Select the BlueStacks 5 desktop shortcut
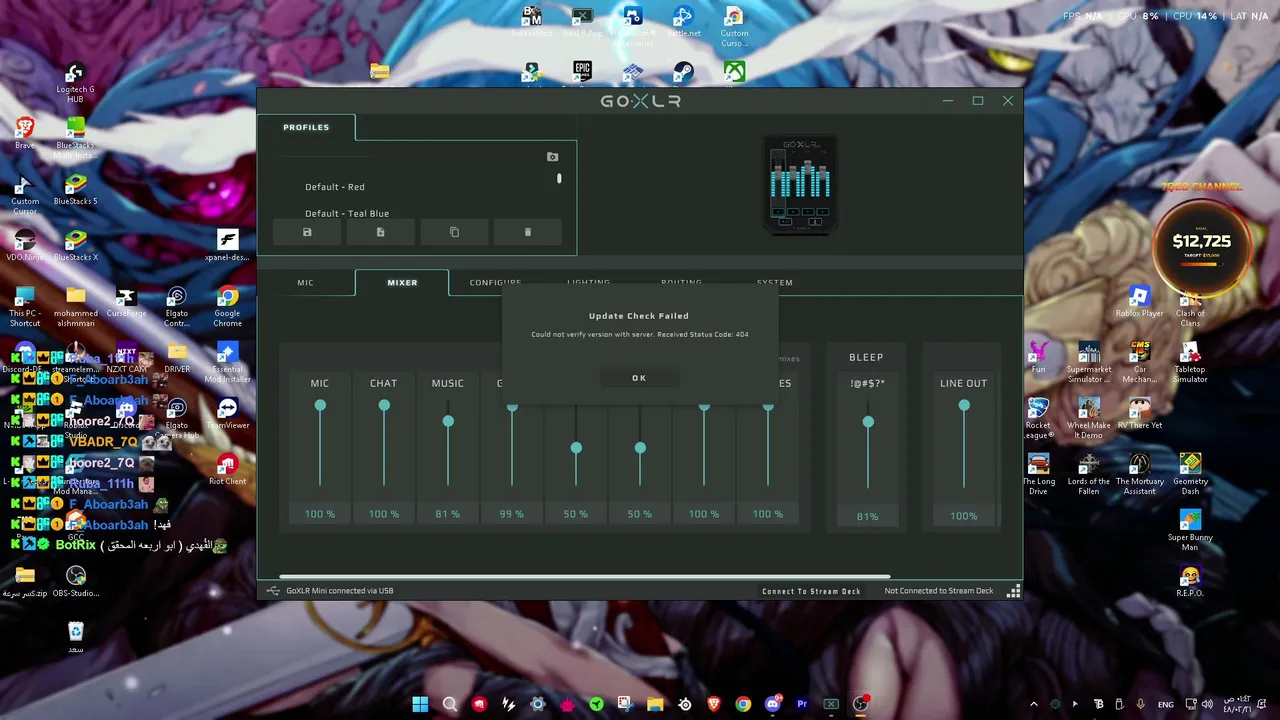The height and width of the screenshot is (720, 1280). tap(75, 190)
